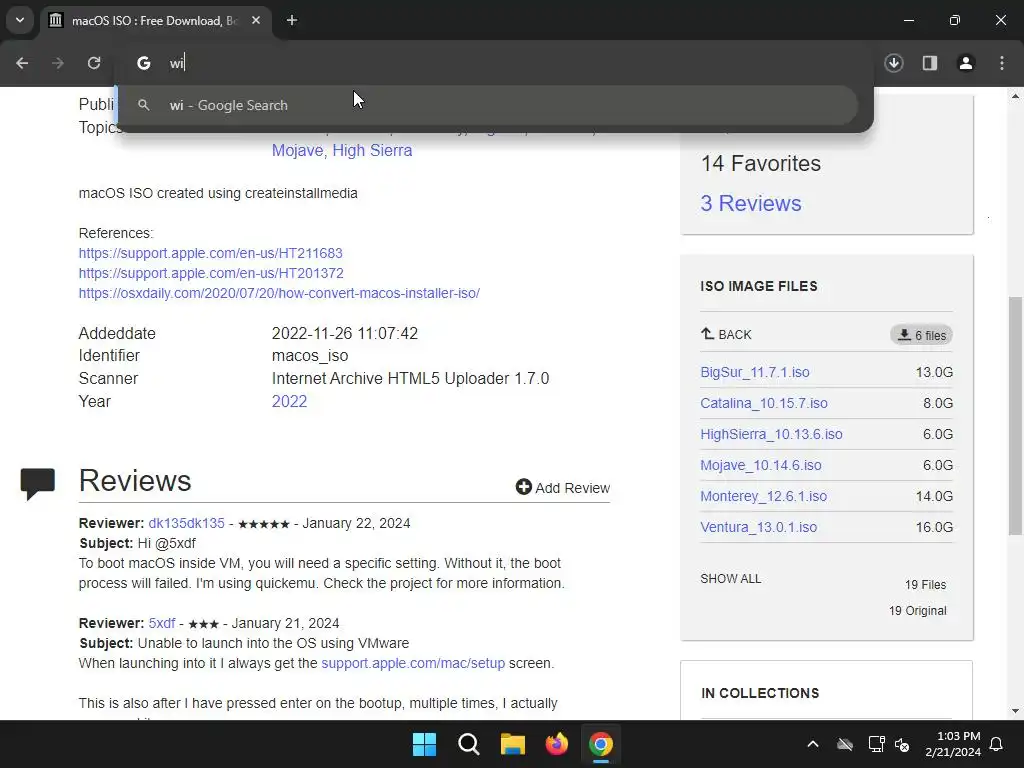Image resolution: width=1024 pixels, height=768 pixels.
Task: Open the HT211683 Apple support link
Action: (210, 253)
